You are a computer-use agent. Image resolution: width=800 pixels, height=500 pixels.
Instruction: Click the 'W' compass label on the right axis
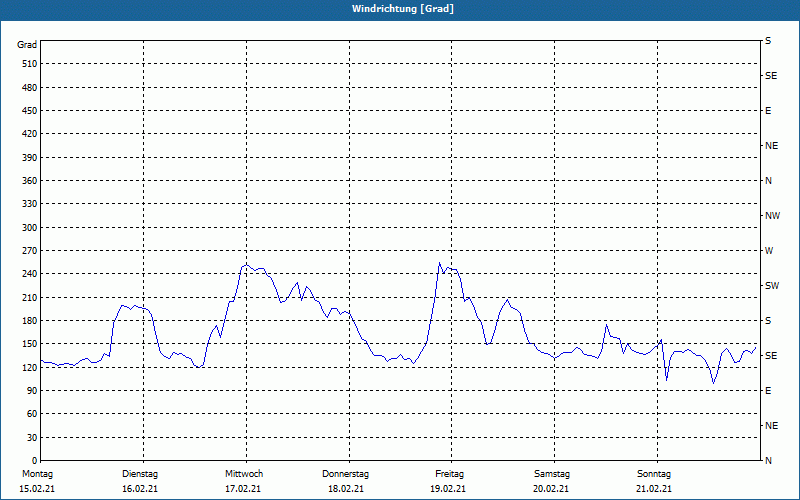click(x=769, y=251)
